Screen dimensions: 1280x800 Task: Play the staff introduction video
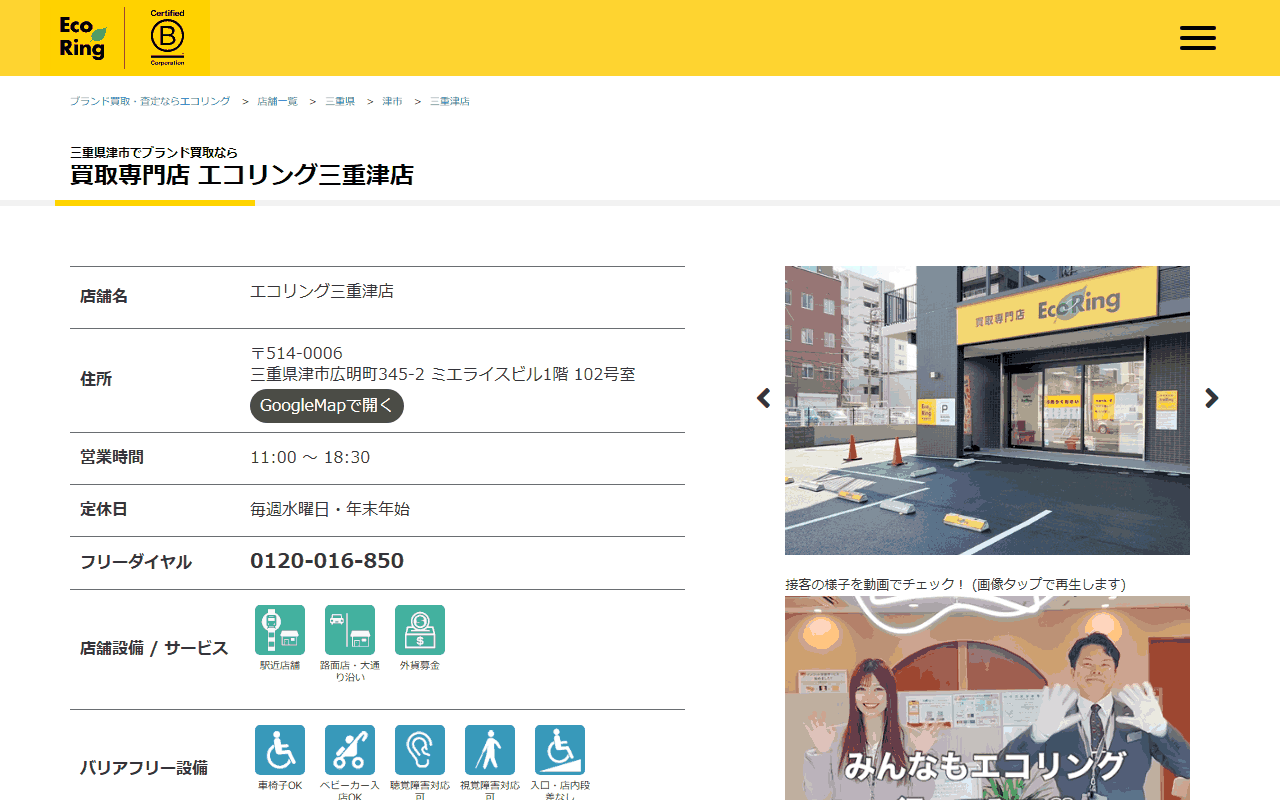[x=987, y=698]
